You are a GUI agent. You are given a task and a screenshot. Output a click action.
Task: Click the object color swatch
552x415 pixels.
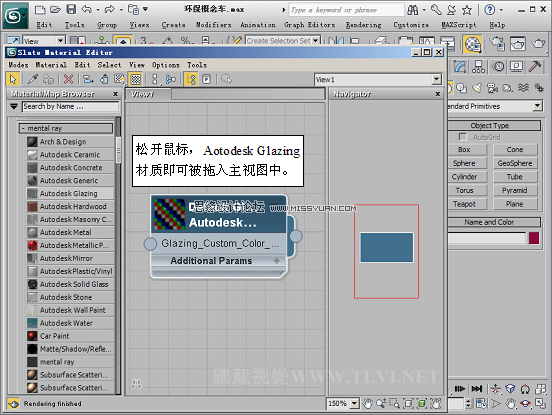click(x=534, y=238)
